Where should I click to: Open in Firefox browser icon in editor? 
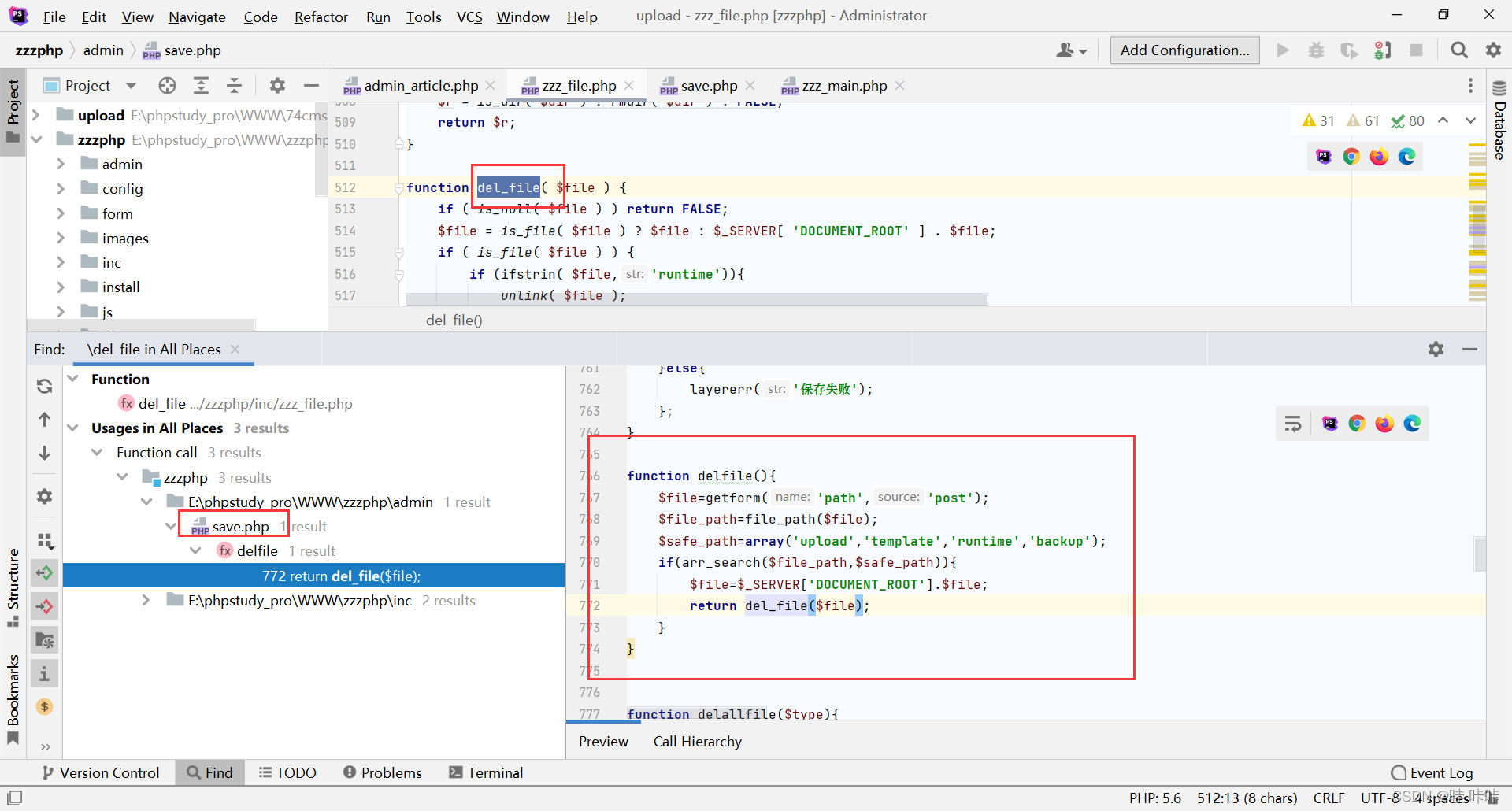pyautogui.click(x=1379, y=157)
